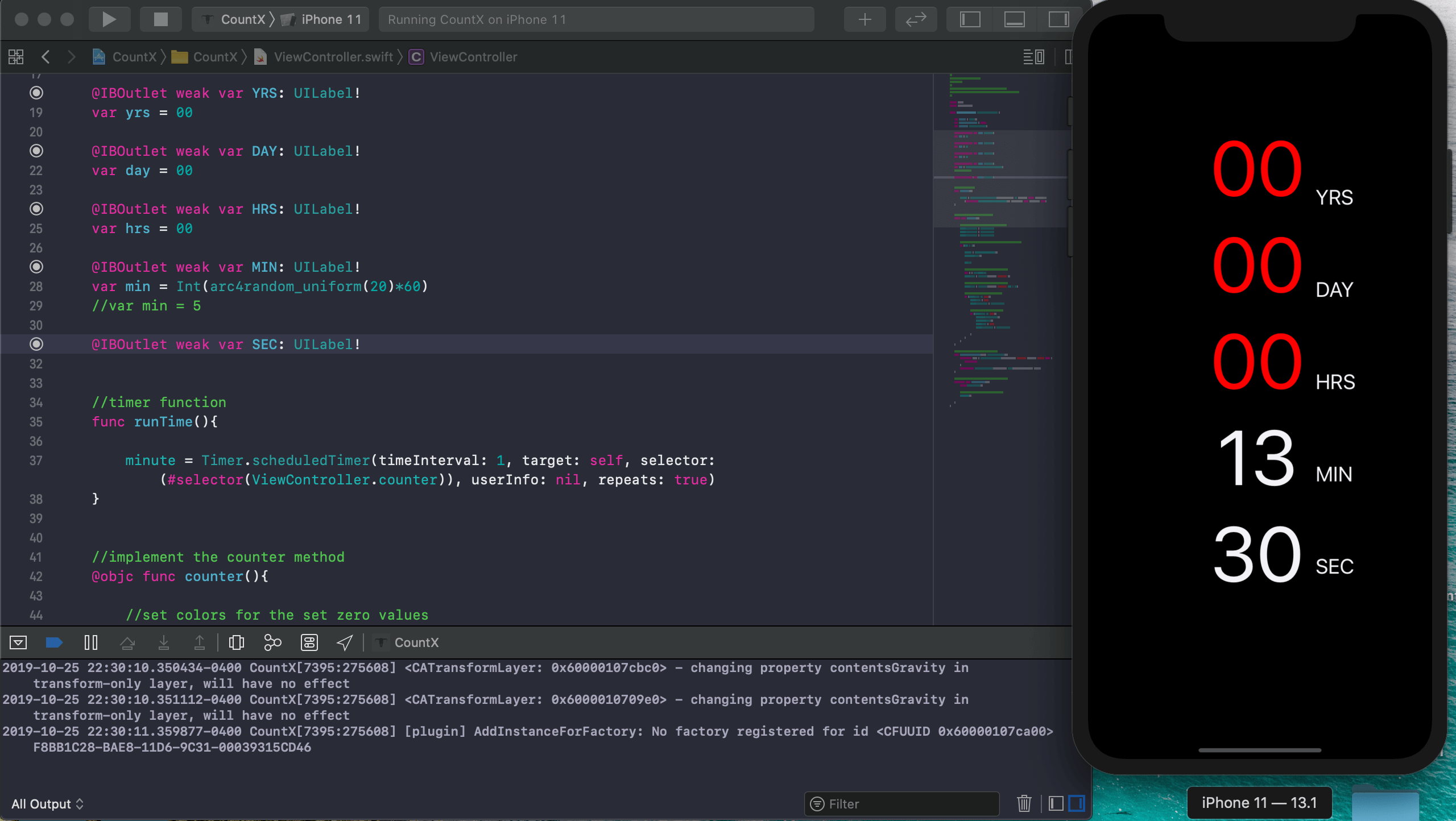1456x821 pixels.
Task: Toggle breakpoints activation in debug bar
Action: tap(54, 642)
